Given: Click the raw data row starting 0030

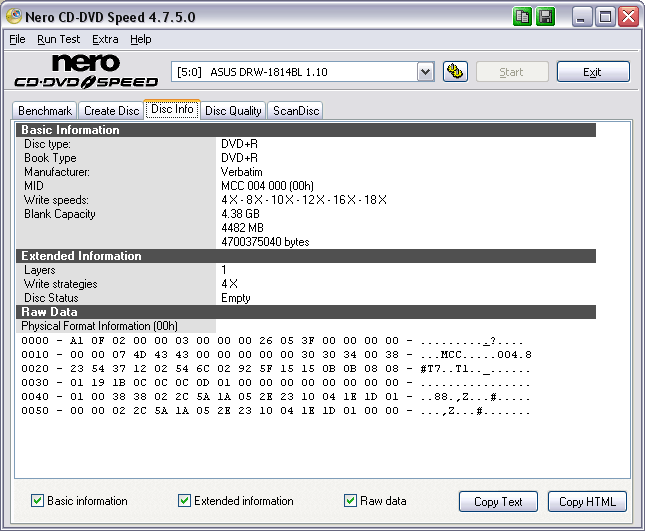Looking at the screenshot, I should pyautogui.click(x=276, y=383).
